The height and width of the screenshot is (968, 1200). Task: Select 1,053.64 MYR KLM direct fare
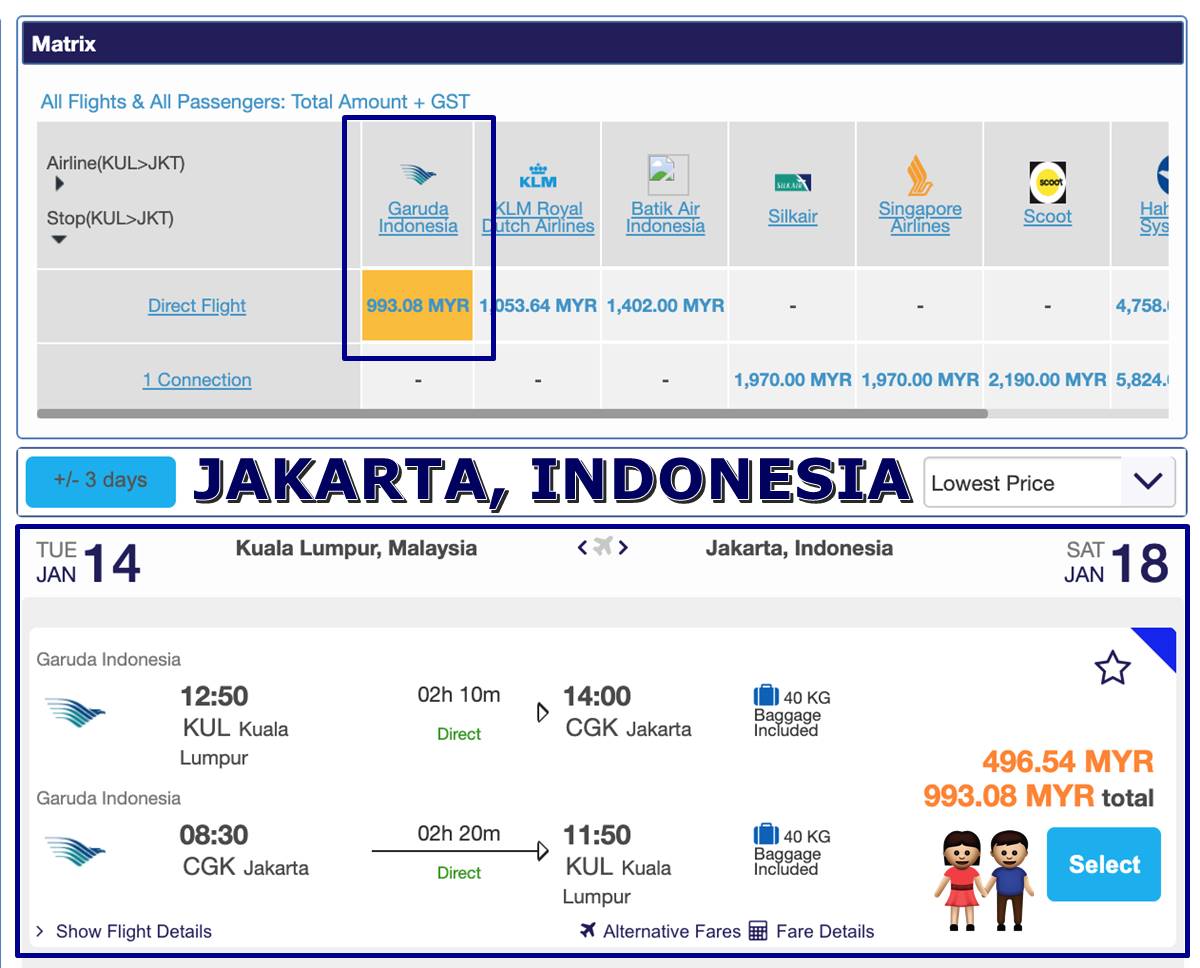(x=538, y=305)
